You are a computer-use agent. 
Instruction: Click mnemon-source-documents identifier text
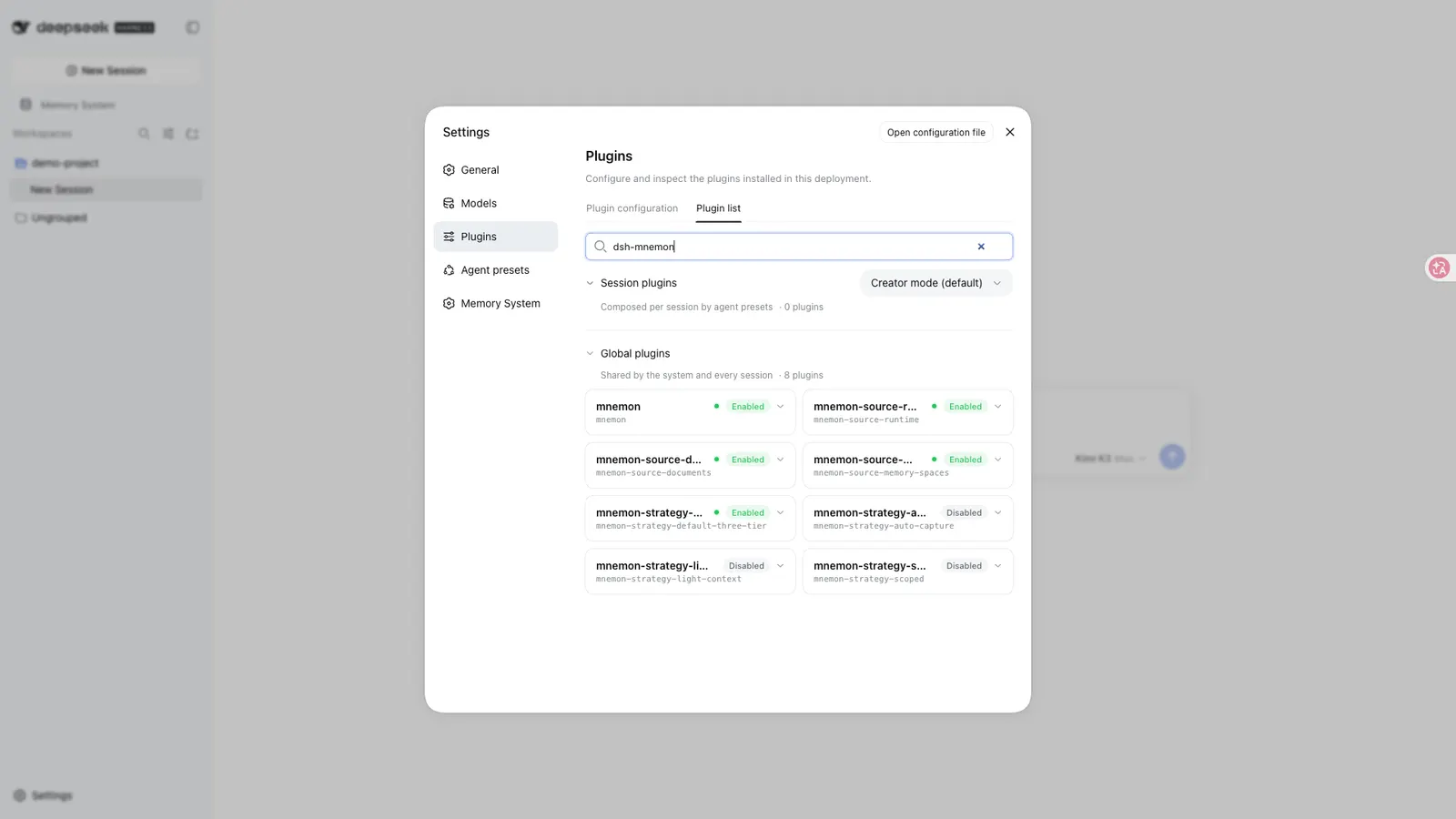click(653, 473)
